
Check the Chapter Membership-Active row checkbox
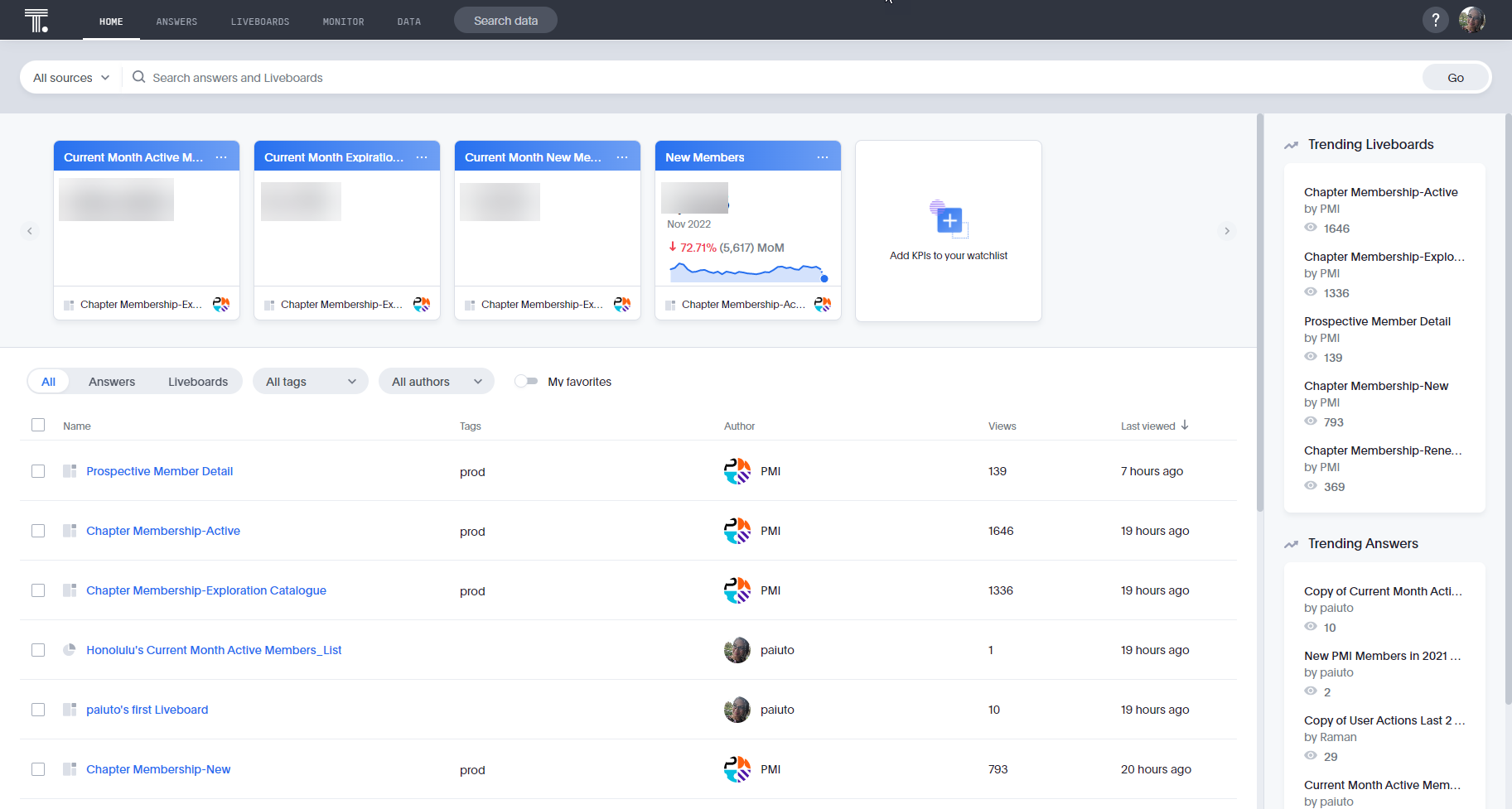coord(38,531)
